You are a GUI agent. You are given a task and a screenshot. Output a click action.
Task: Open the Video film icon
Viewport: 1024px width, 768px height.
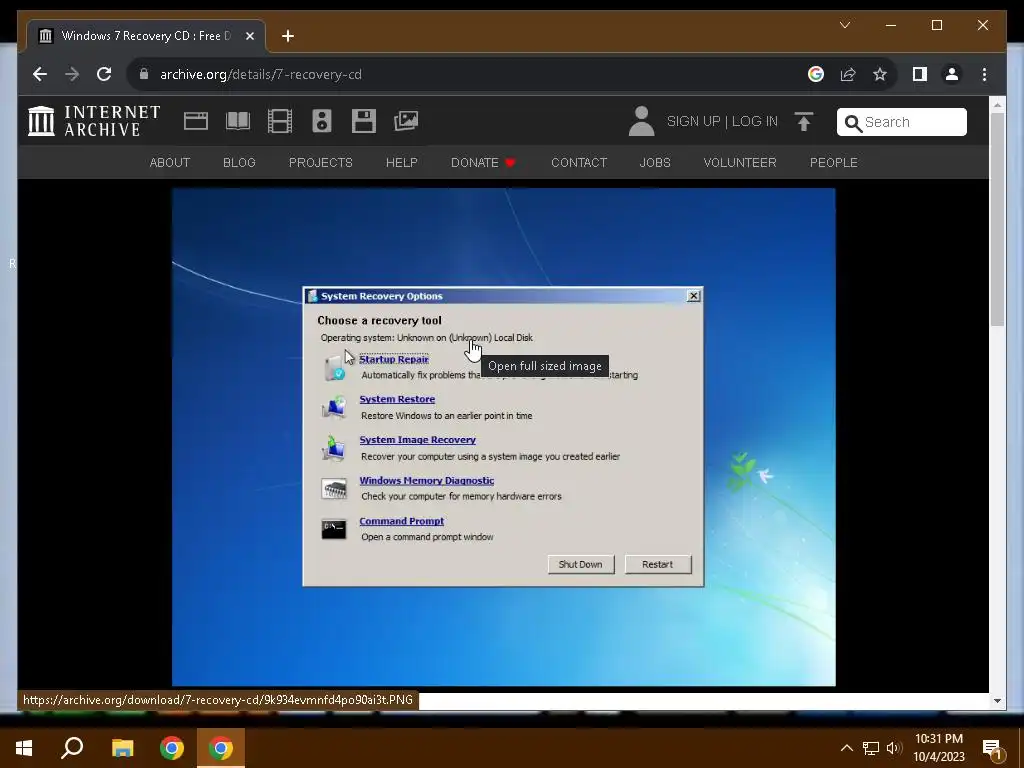(280, 121)
